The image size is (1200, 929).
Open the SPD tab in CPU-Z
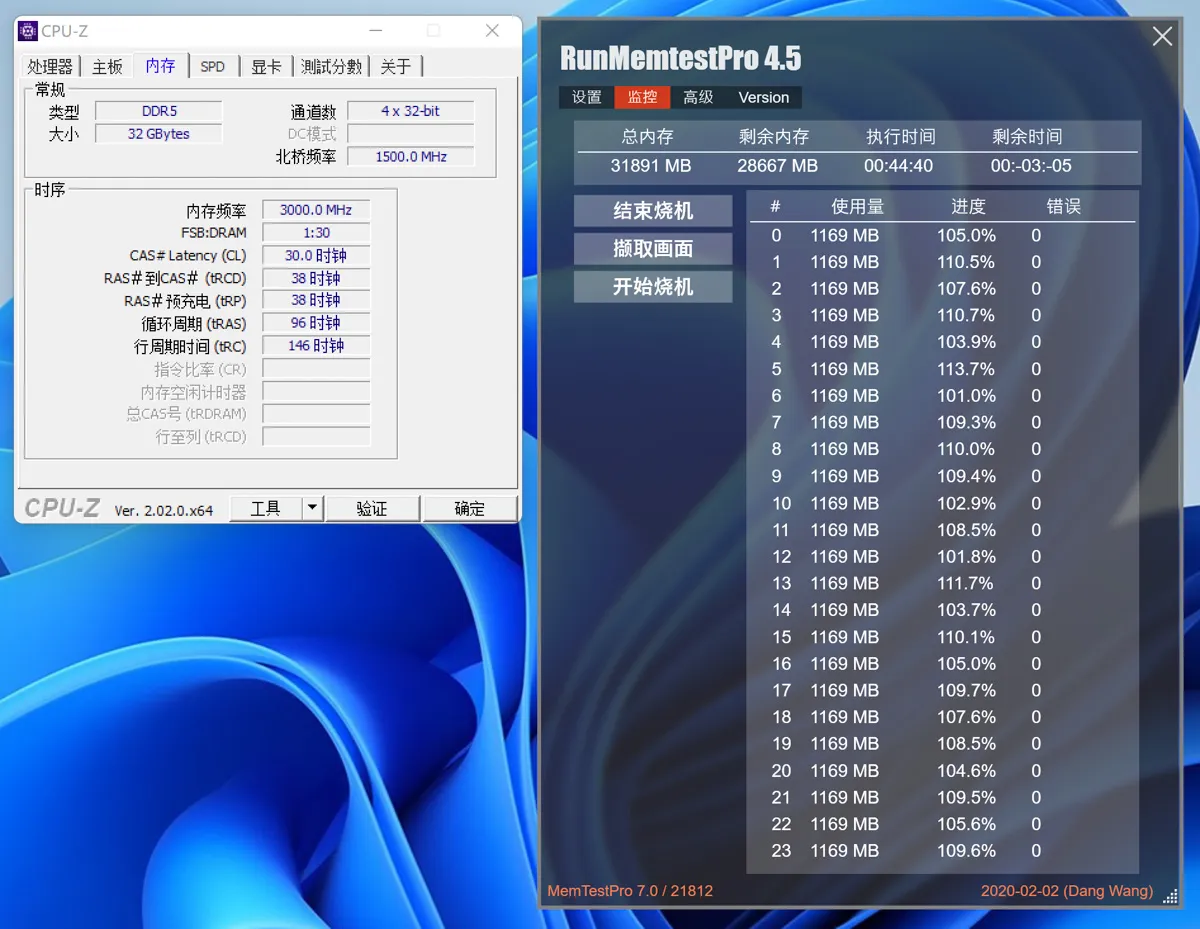pos(213,66)
